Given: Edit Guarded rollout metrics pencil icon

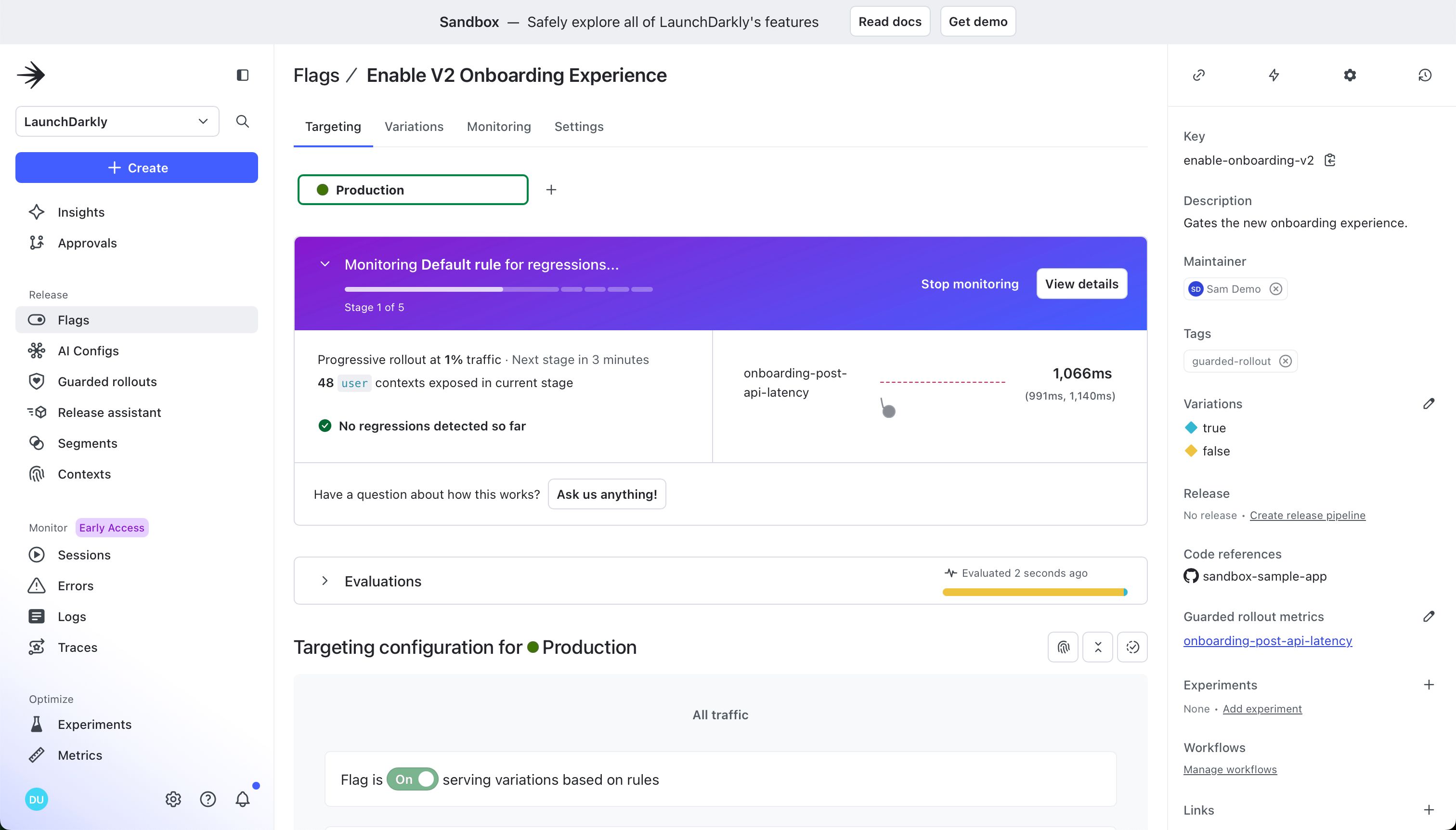Looking at the screenshot, I should (1429, 616).
